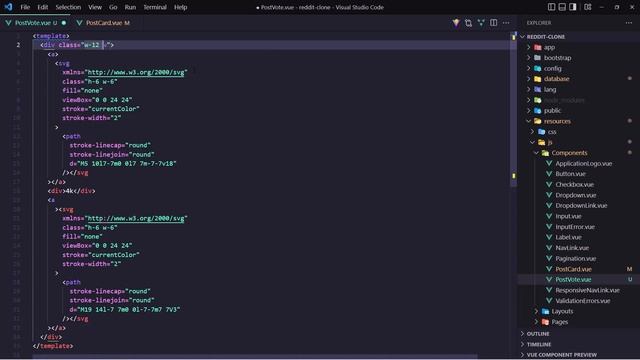Toggle the secondary side bar layout
Screen dimensions: 640x360
[573, 7]
